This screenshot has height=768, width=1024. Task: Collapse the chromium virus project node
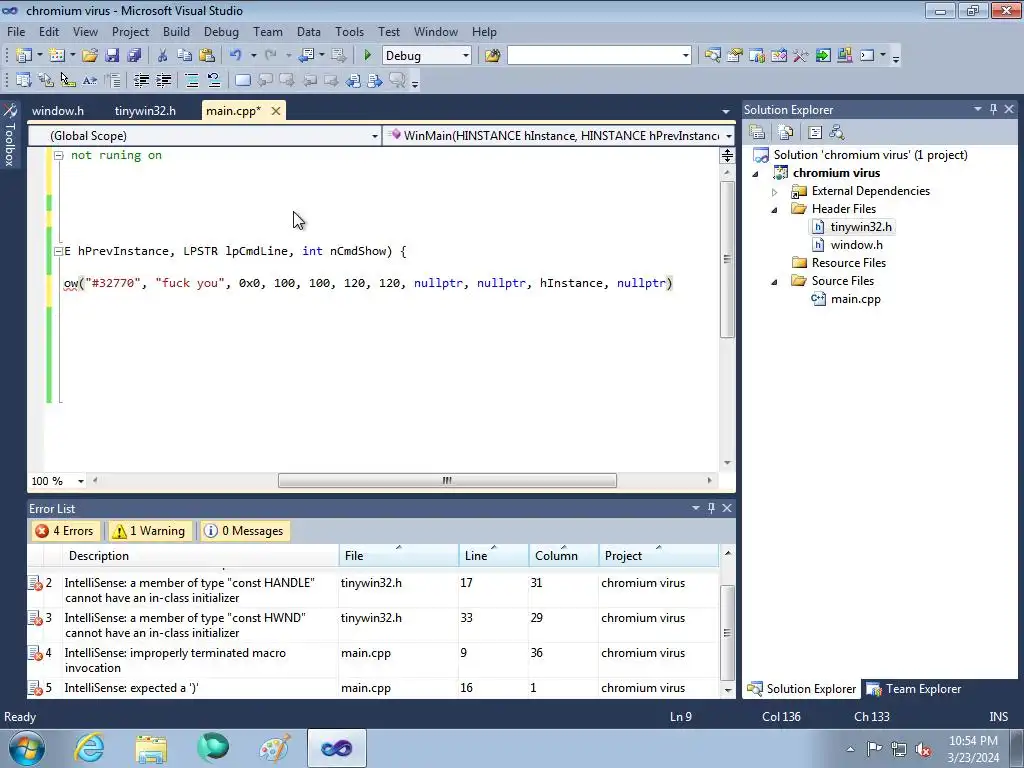click(x=756, y=174)
